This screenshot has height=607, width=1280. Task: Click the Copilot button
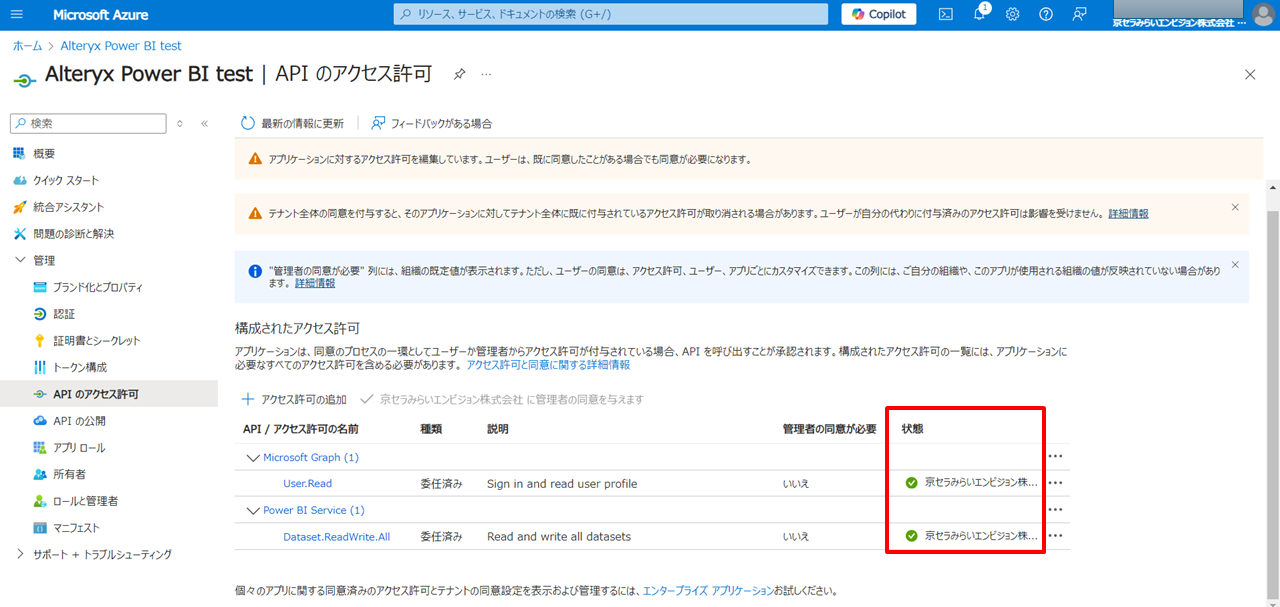(x=879, y=14)
